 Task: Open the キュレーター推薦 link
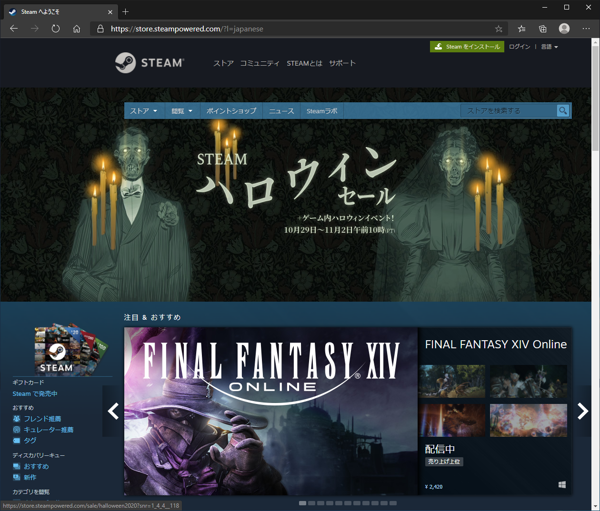pyautogui.click(x=48, y=429)
